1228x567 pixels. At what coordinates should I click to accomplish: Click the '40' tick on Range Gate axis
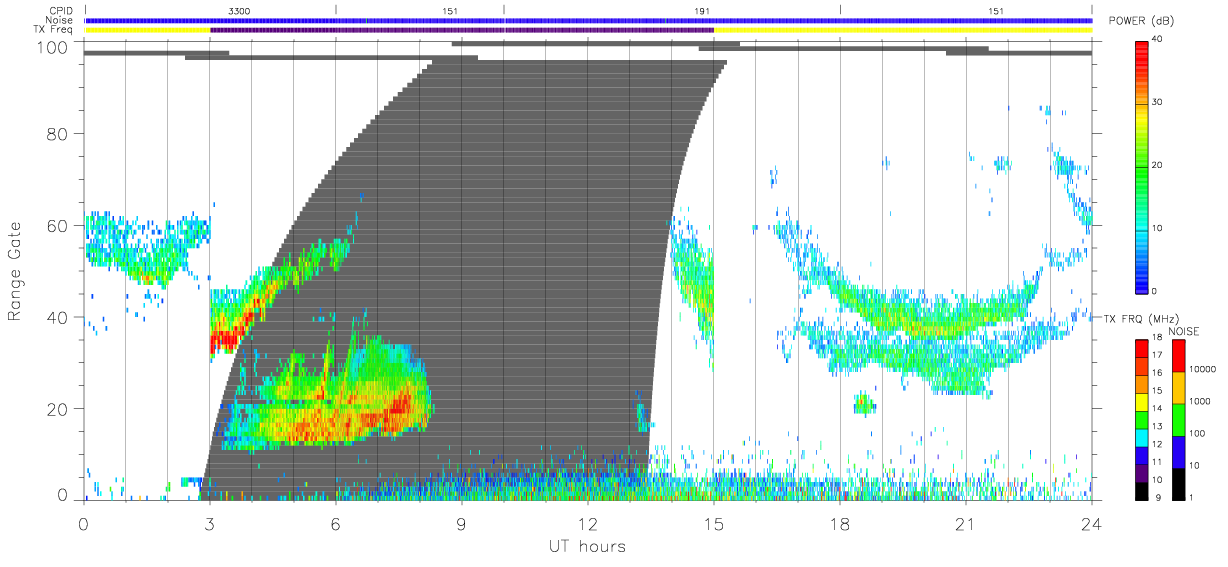[57, 317]
